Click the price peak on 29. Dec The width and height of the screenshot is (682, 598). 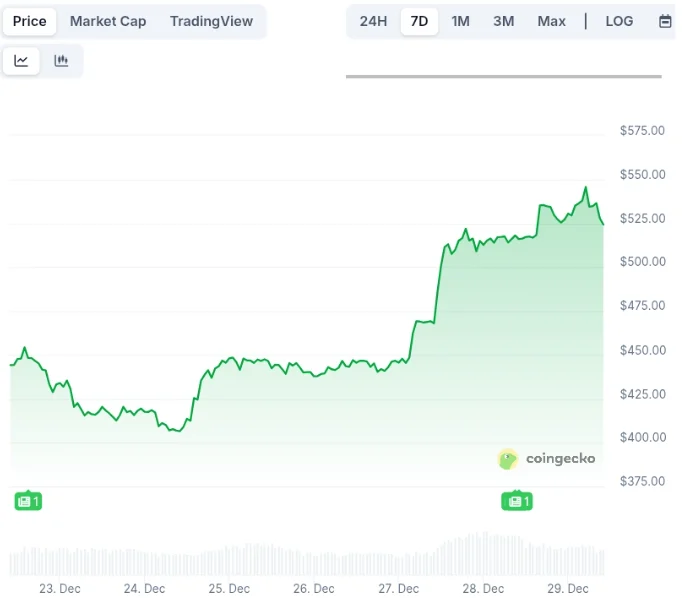[585, 187]
